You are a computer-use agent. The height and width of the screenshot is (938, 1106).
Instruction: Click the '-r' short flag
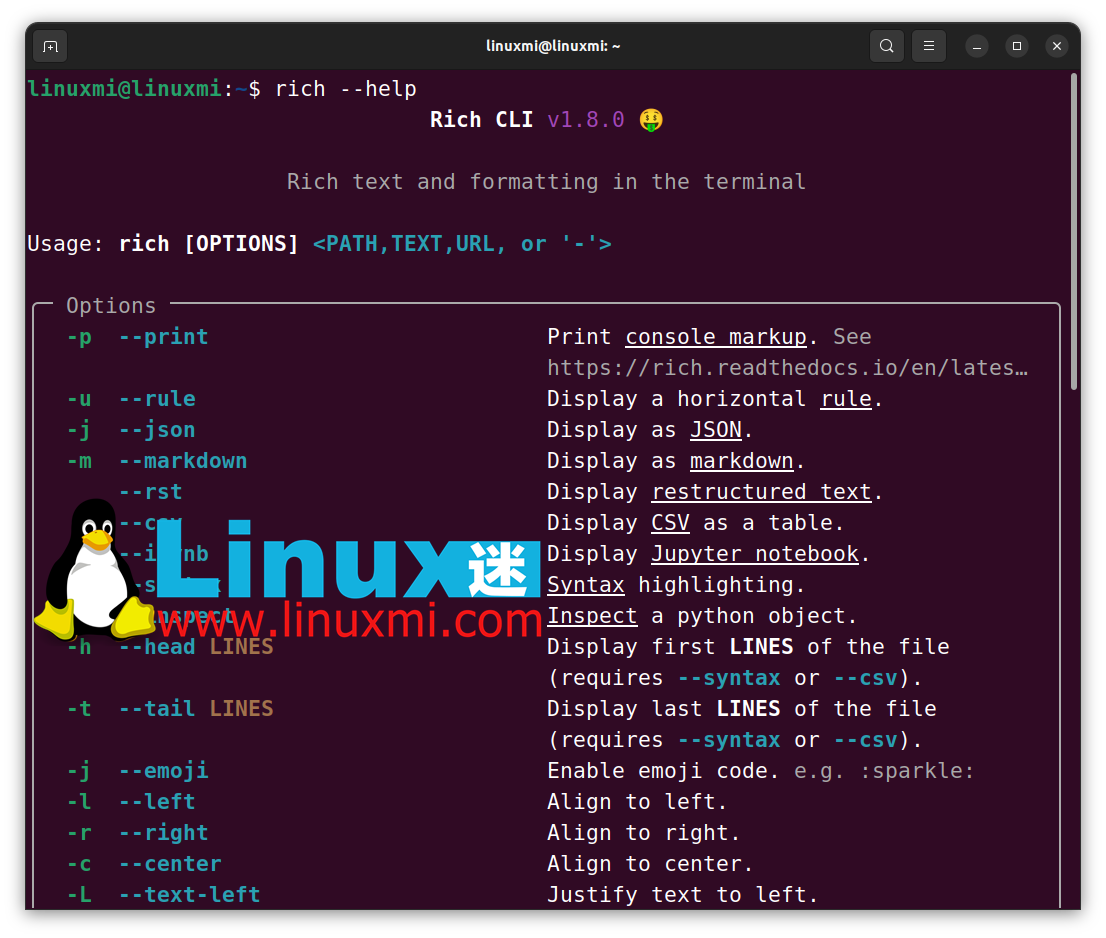79,833
